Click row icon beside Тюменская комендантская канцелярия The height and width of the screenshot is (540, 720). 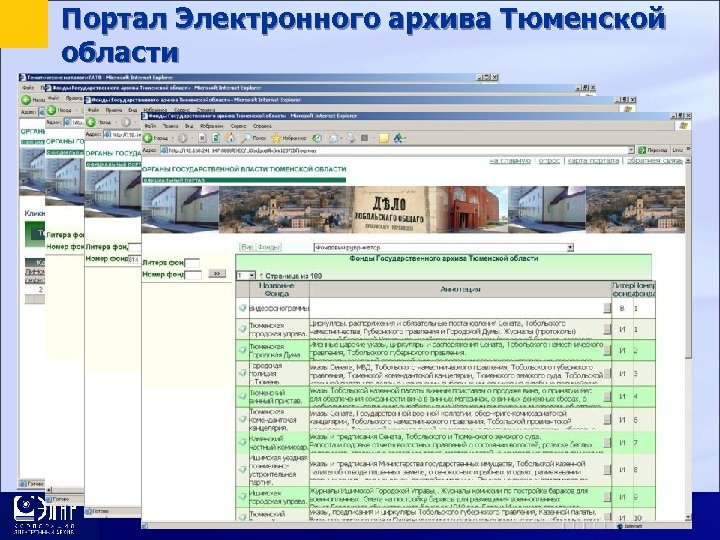242,419
